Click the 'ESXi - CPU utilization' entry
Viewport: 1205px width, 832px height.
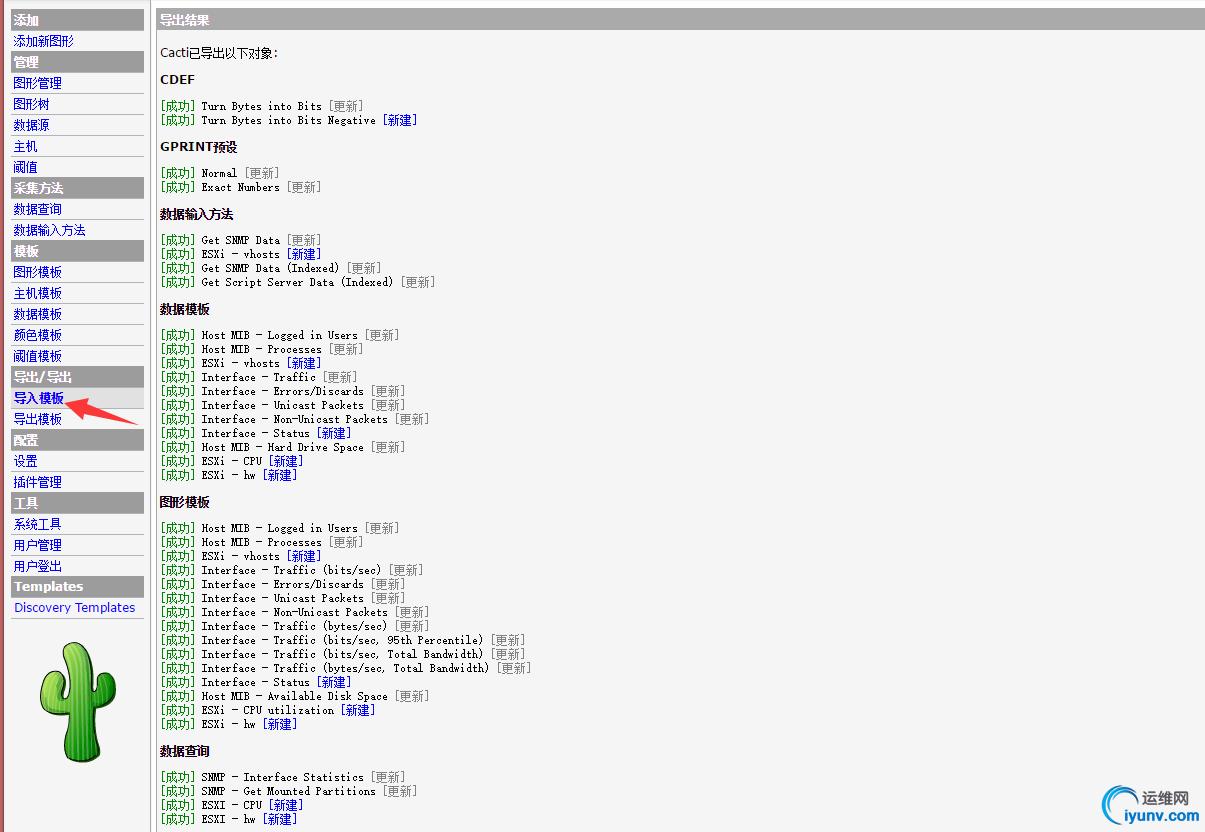coord(267,710)
